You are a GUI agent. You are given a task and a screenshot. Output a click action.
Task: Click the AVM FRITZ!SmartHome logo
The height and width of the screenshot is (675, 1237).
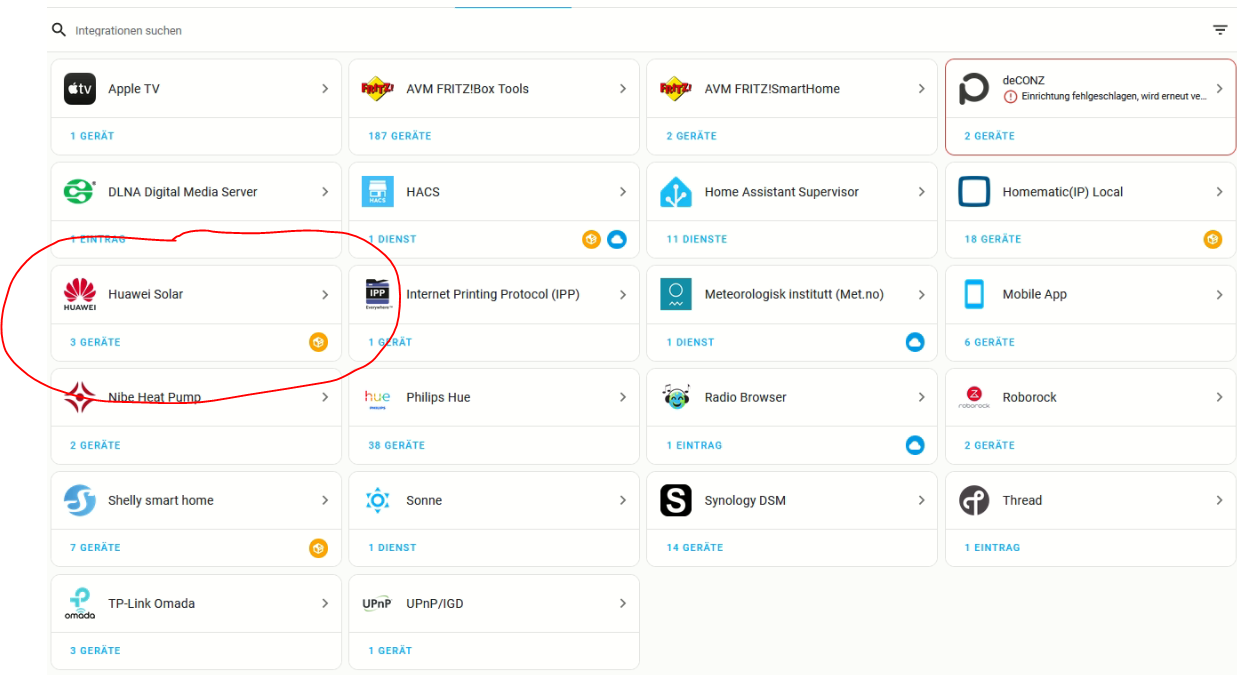click(676, 89)
